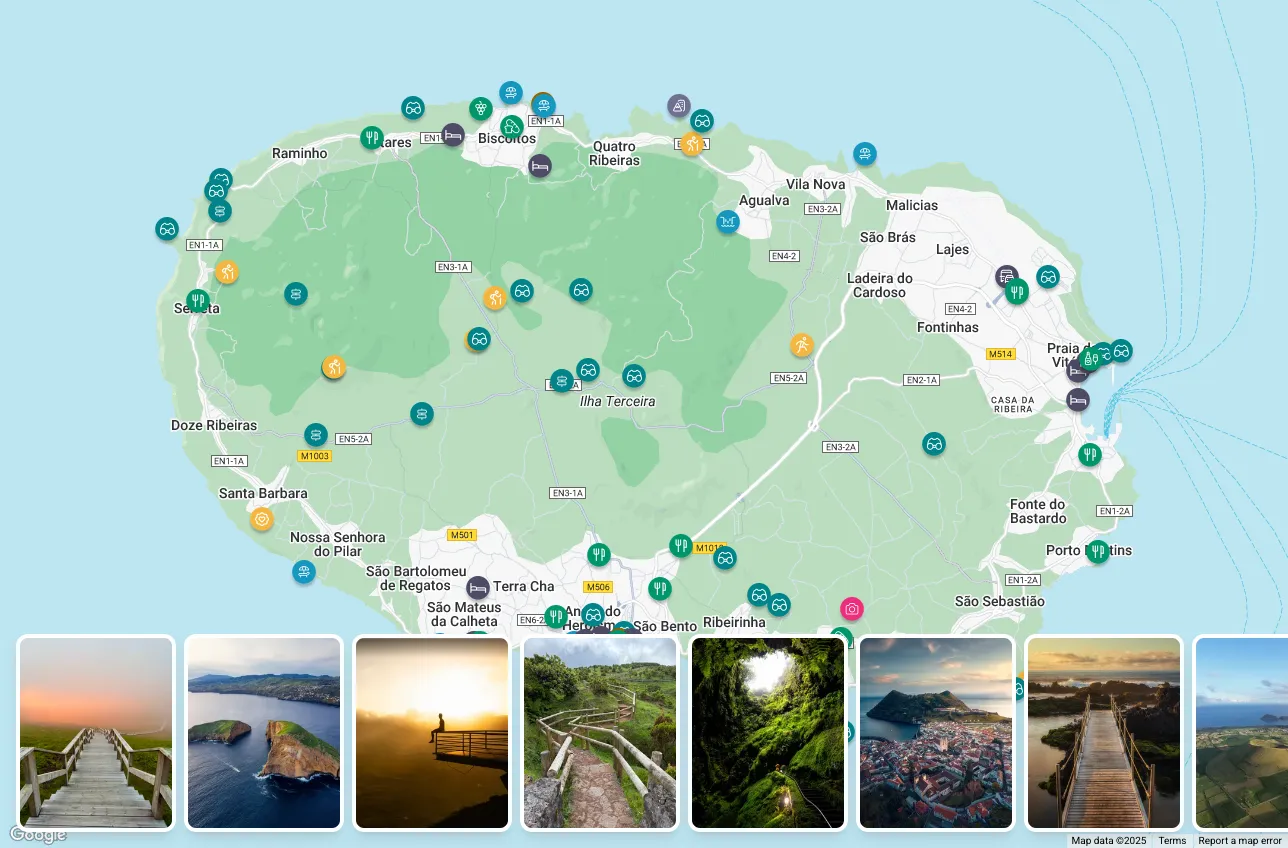This screenshot has height=848, width=1288.
Task: Select the bed marker just west of Biscoitos
Action: 453,135
